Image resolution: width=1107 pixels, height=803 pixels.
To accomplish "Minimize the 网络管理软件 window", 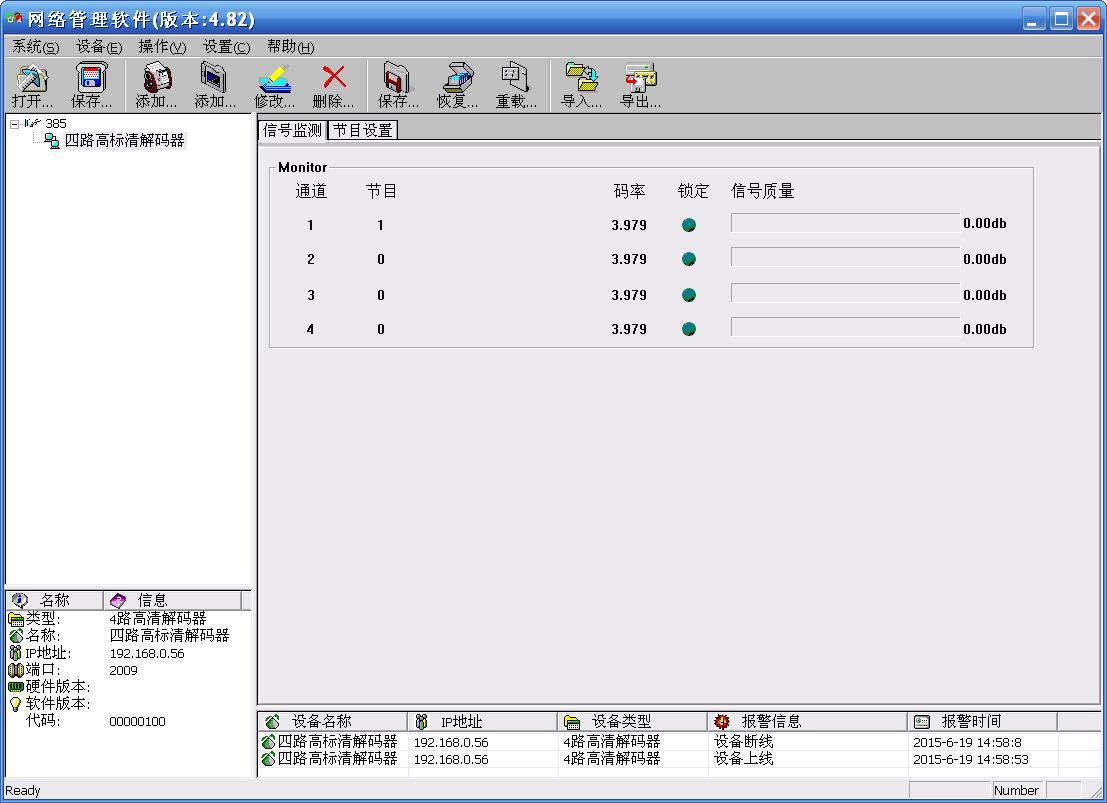I will pos(1034,18).
